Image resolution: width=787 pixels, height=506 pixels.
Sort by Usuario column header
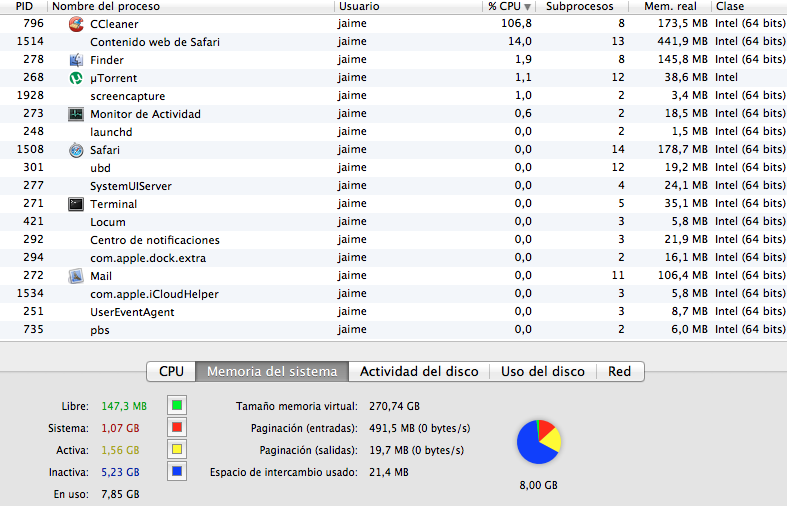(x=408, y=6)
